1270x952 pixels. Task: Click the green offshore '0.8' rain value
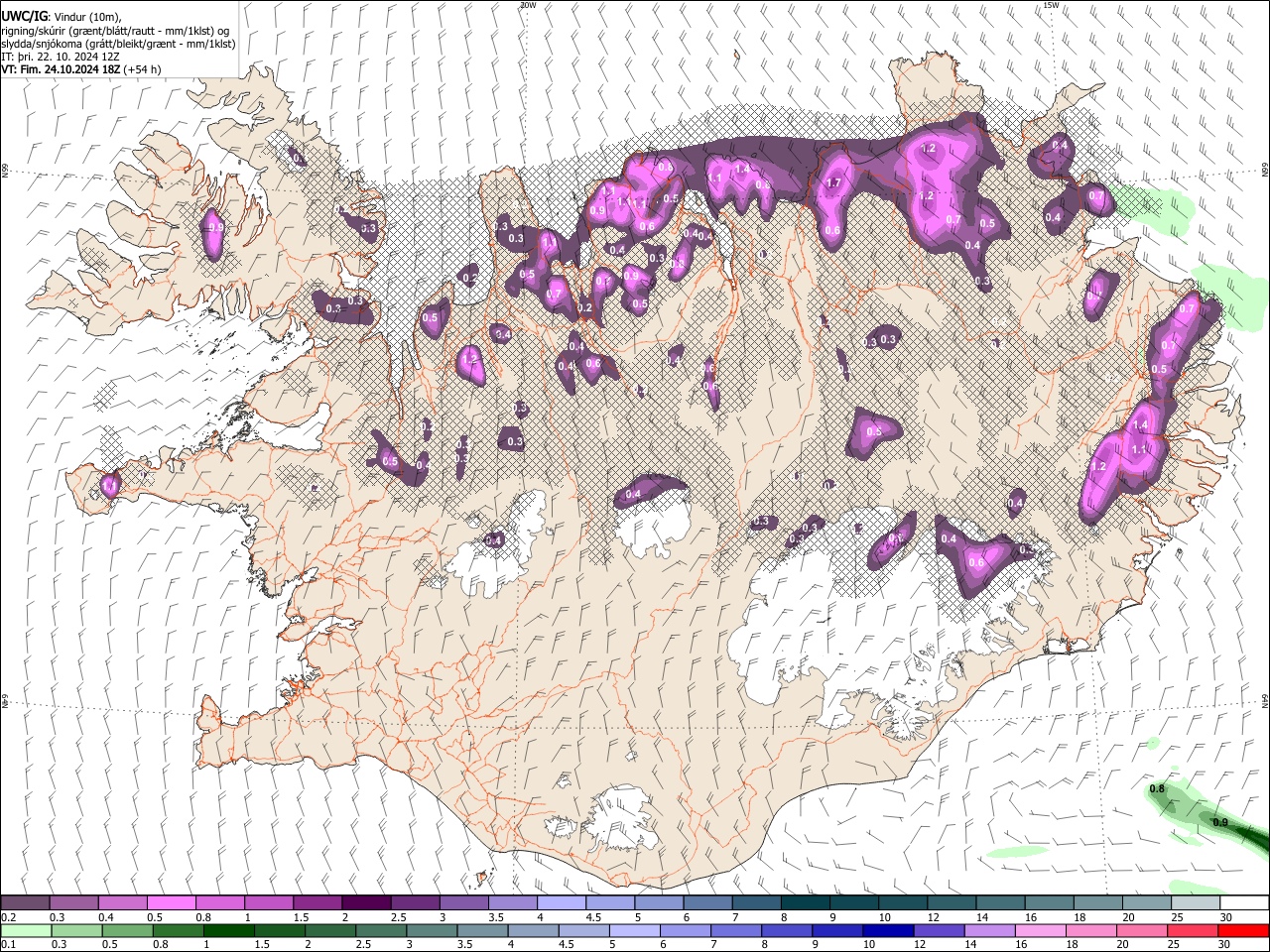[x=1156, y=789]
